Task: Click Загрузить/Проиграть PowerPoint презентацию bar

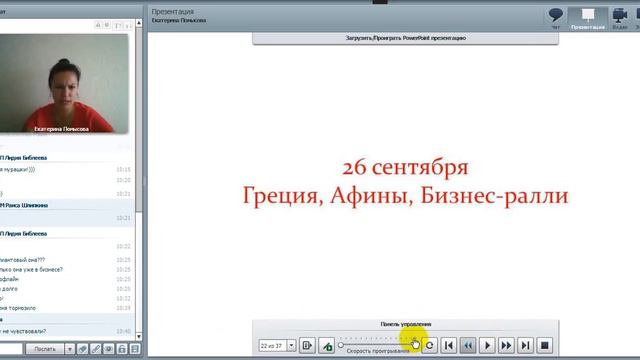Action: pyautogui.click(x=405, y=38)
